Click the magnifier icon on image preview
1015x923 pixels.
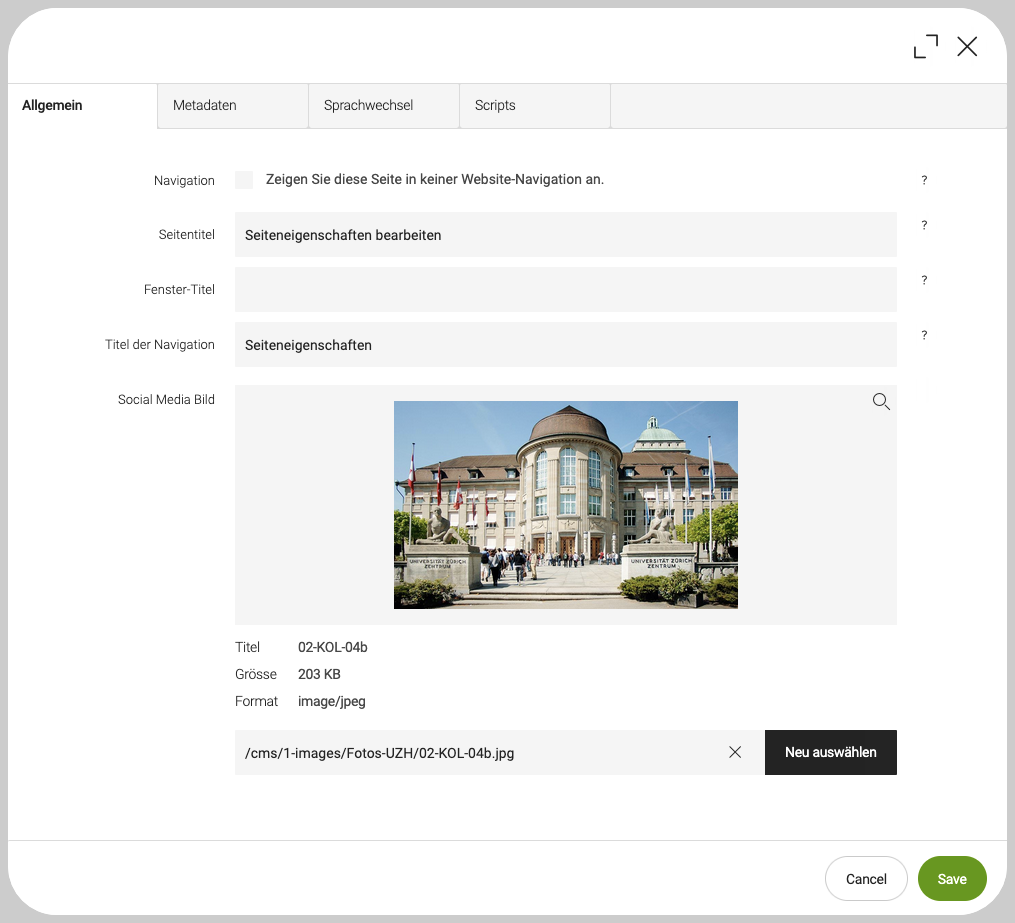881,402
